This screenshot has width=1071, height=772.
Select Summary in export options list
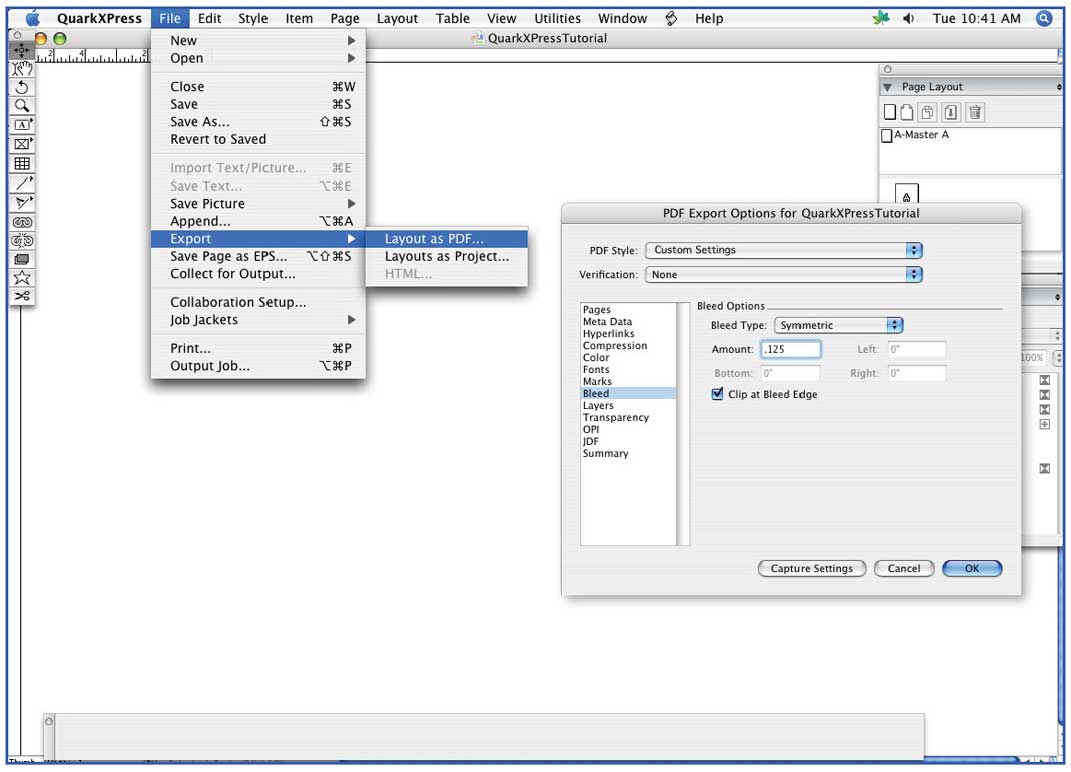click(x=628, y=453)
